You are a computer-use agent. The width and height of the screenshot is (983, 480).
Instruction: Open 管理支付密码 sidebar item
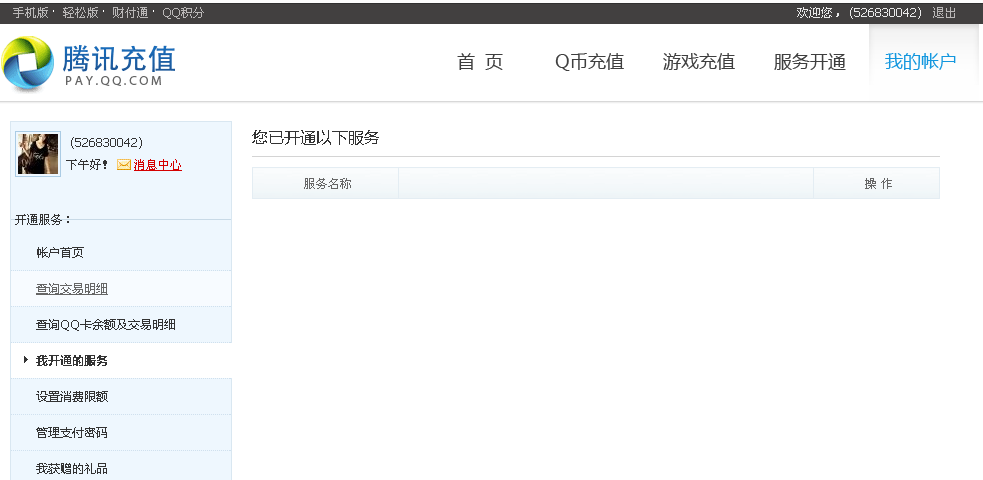(x=71, y=433)
